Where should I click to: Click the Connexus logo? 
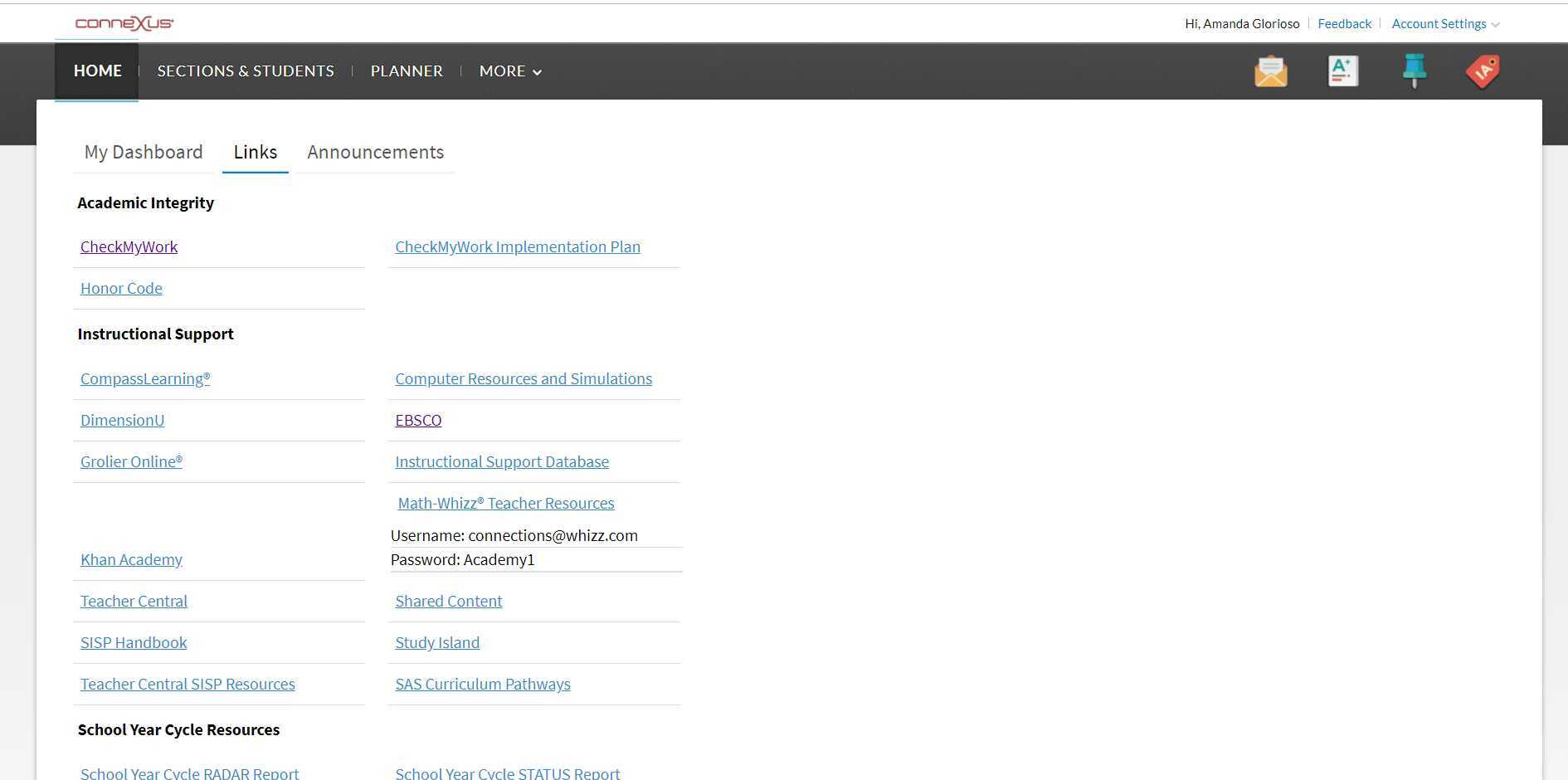[x=123, y=22]
